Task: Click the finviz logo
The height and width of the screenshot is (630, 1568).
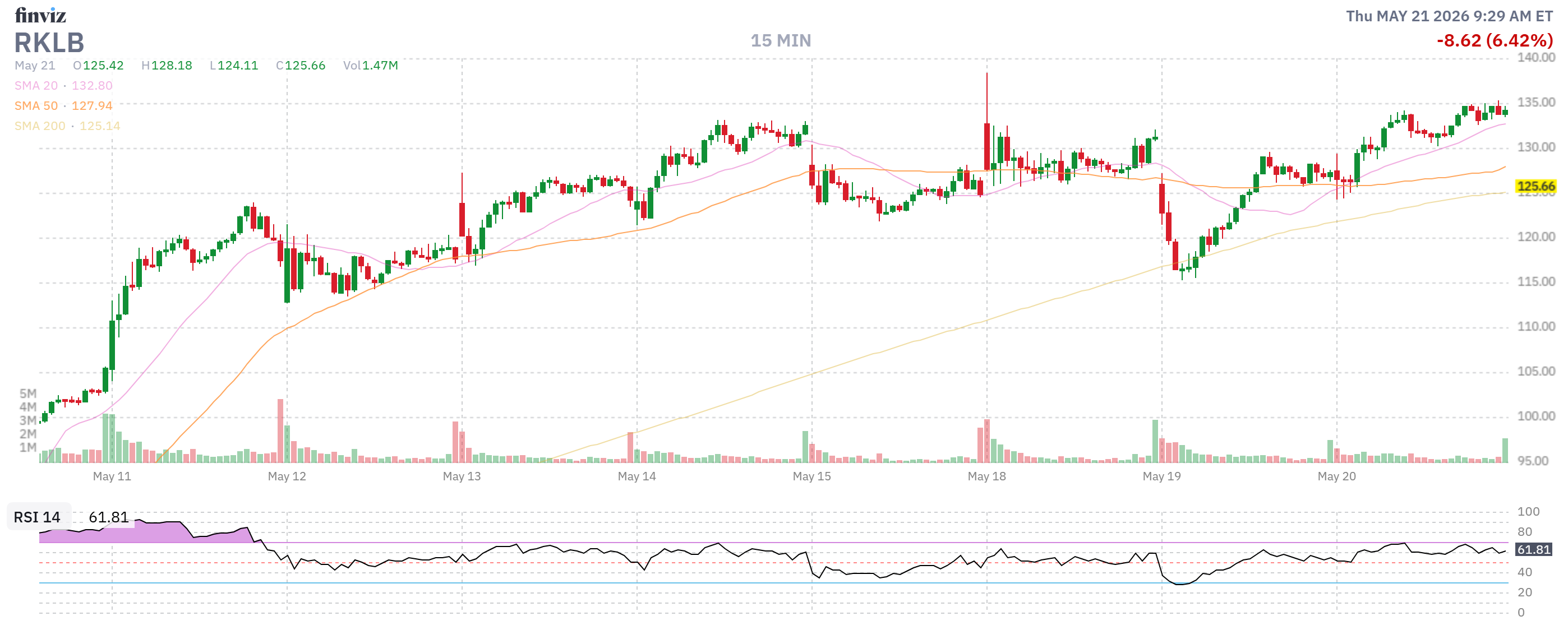Action: tap(40, 15)
